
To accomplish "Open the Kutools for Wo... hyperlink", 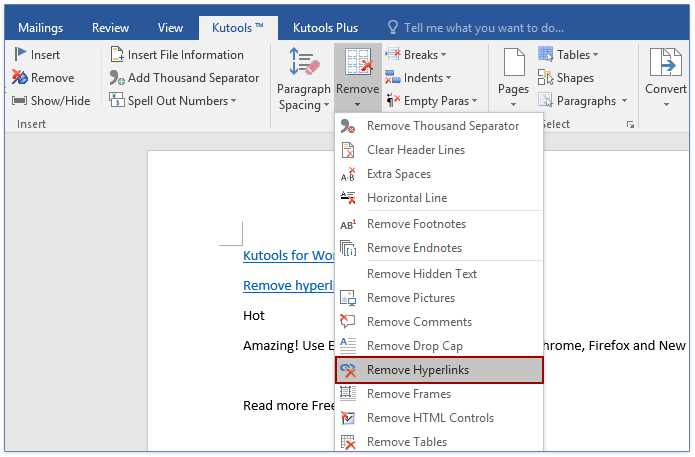I will (x=289, y=256).
